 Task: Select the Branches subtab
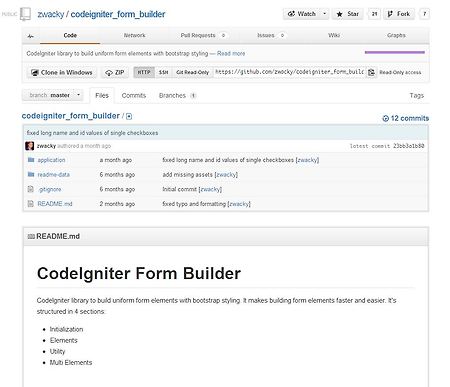pyautogui.click(x=177, y=96)
